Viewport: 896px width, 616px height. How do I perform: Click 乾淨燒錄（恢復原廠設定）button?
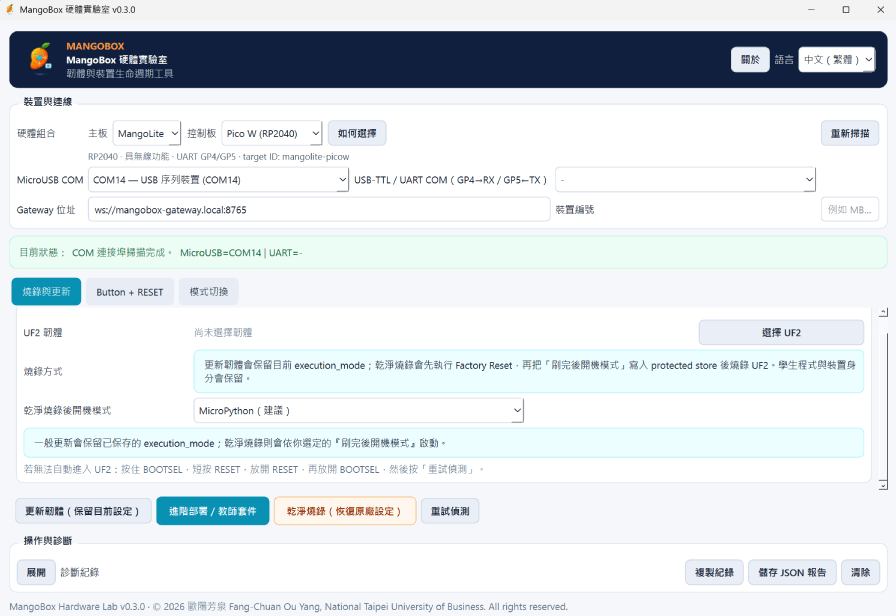coord(345,511)
